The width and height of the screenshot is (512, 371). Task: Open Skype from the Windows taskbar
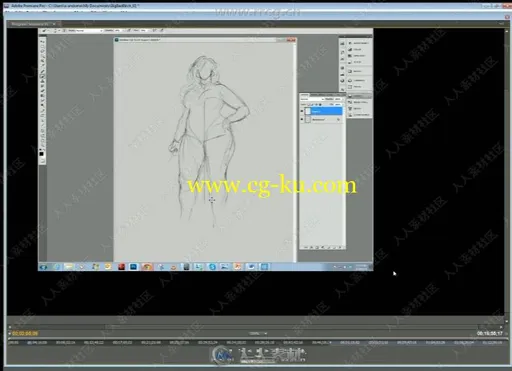[x=212, y=266]
